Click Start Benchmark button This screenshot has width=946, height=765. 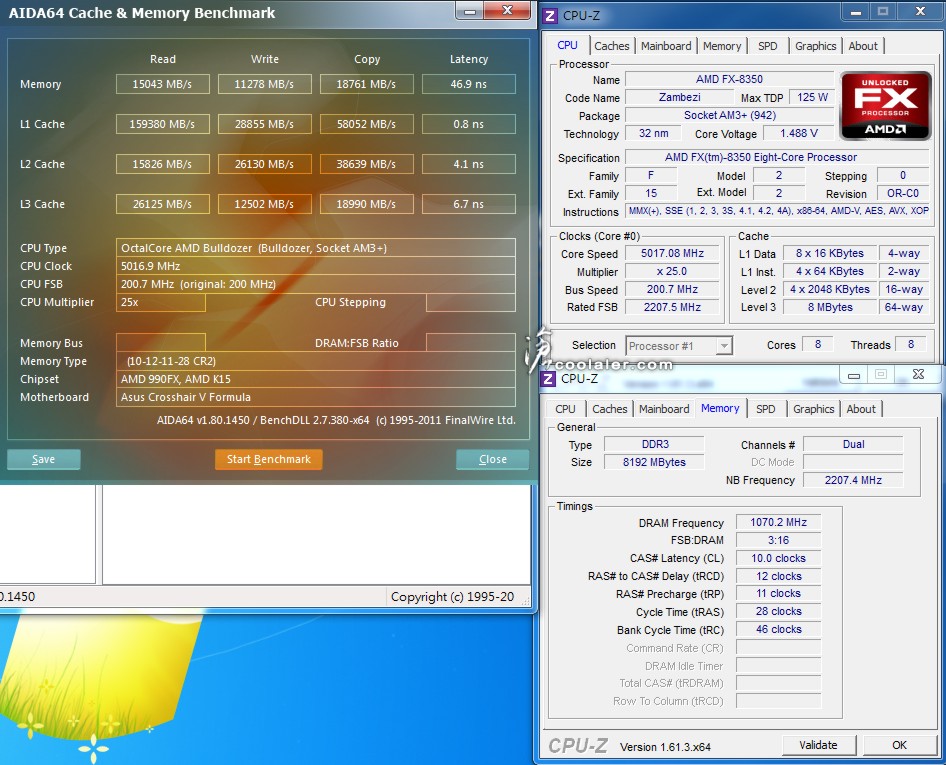coord(268,459)
